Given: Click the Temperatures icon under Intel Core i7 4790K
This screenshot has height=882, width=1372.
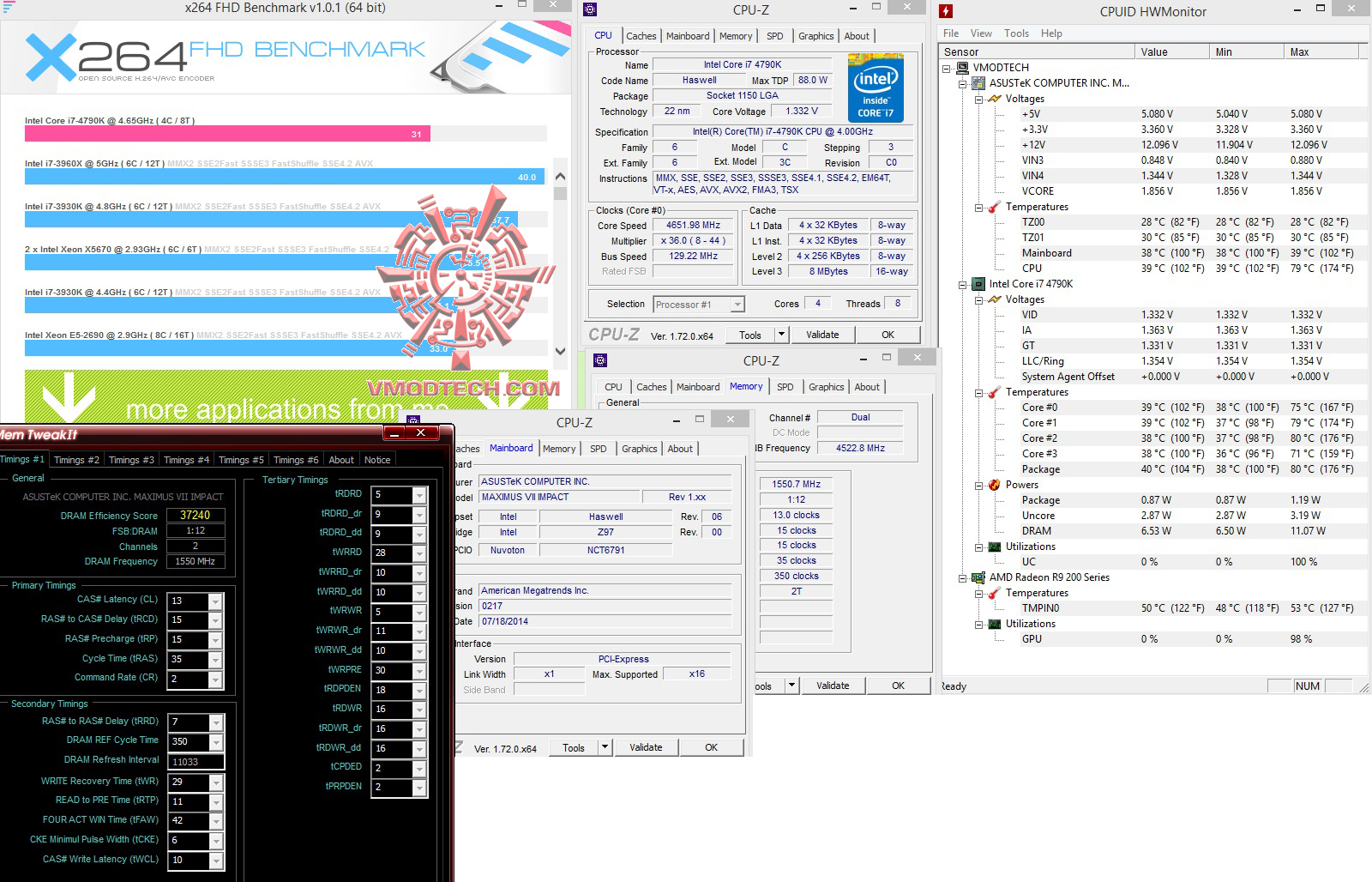Looking at the screenshot, I should 995,392.
